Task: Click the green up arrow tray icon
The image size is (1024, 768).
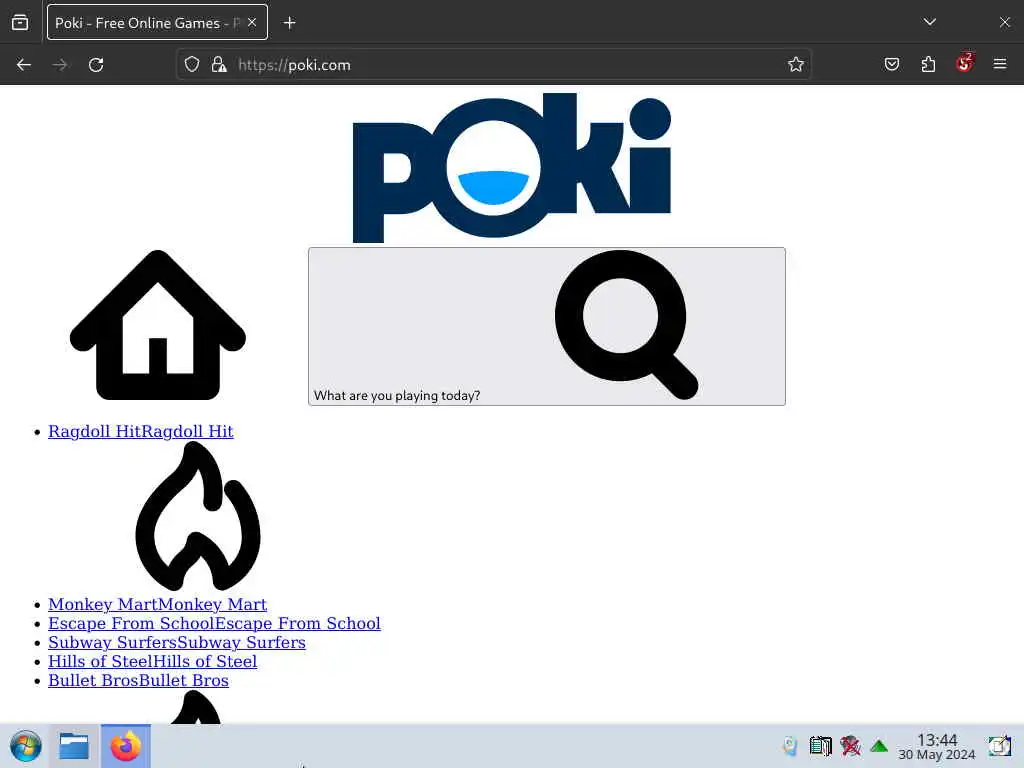Action: click(879, 746)
